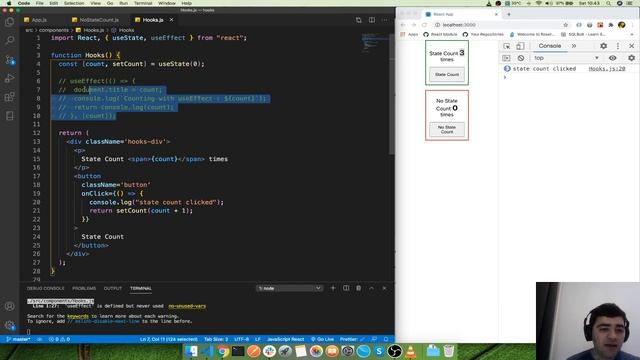Click the keywords link in terminal

78,316
